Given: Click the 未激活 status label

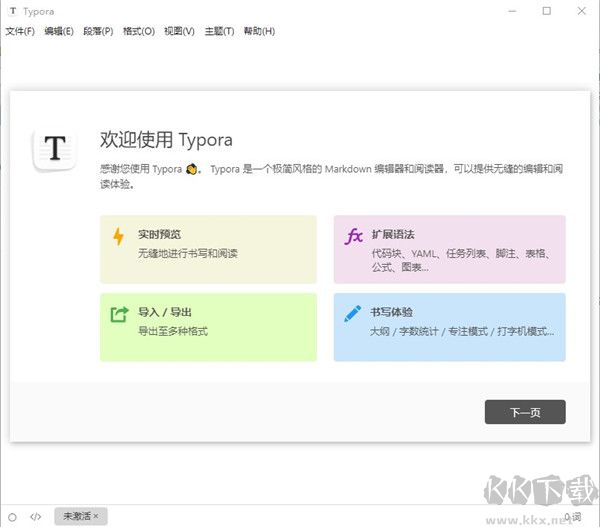Looking at the screenshot, I should pos(76,516).
